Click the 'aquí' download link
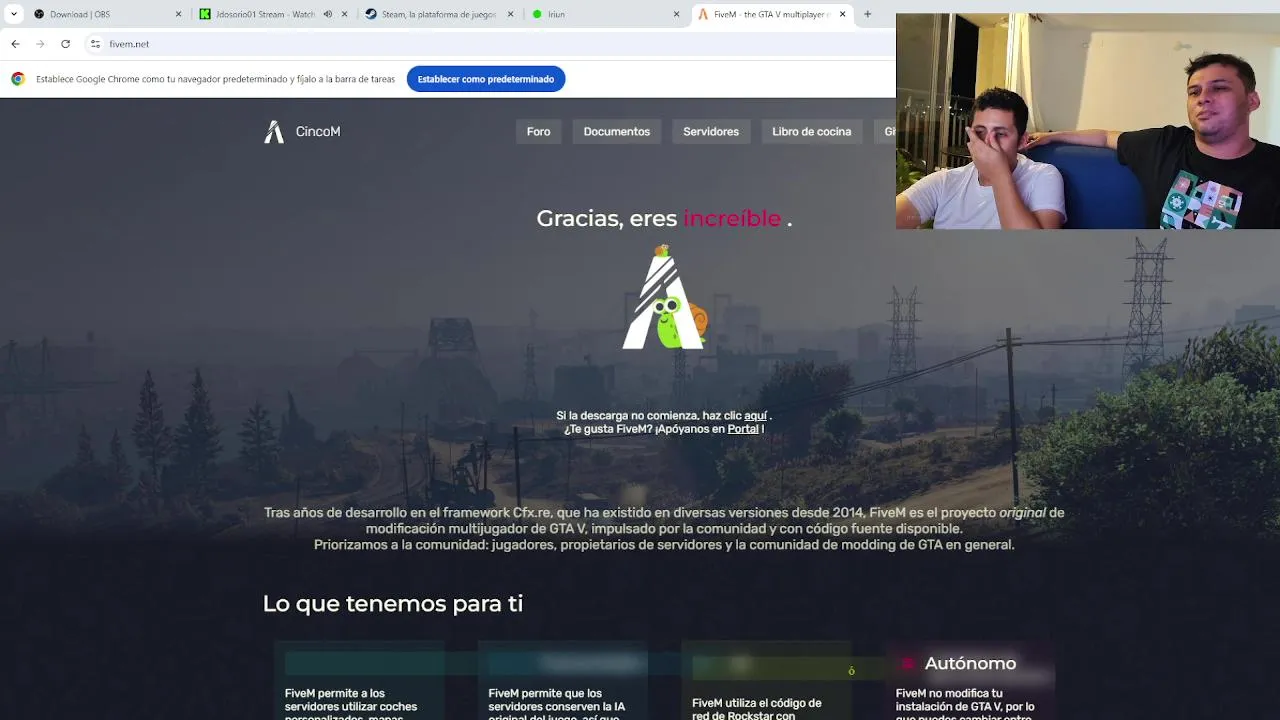 click(x=755, y=416)
